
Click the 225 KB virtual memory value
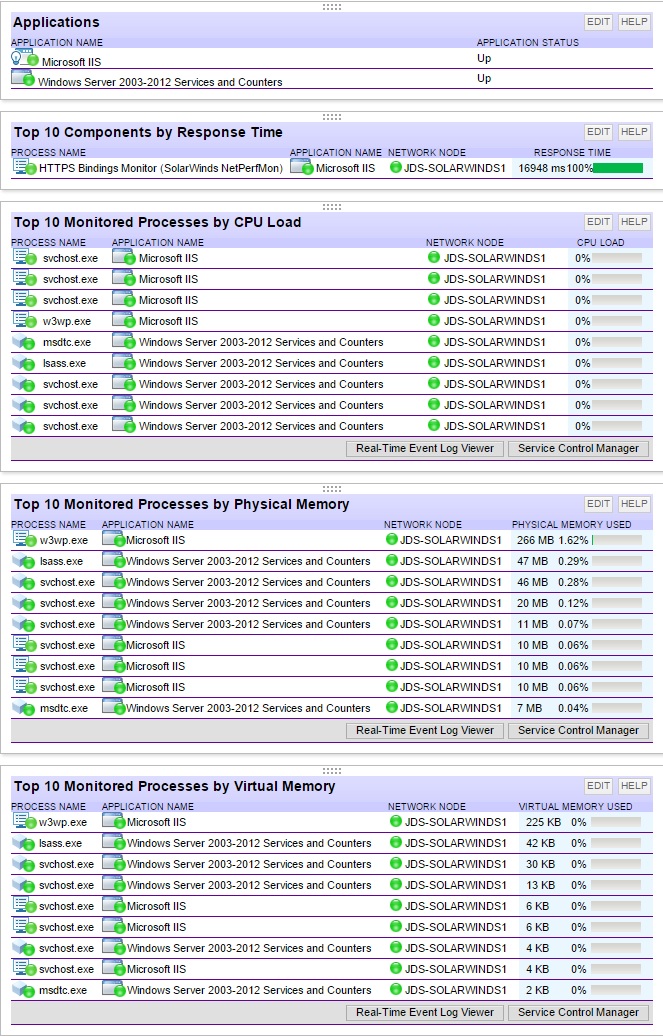pyautogui.click(x=544, y=823)
